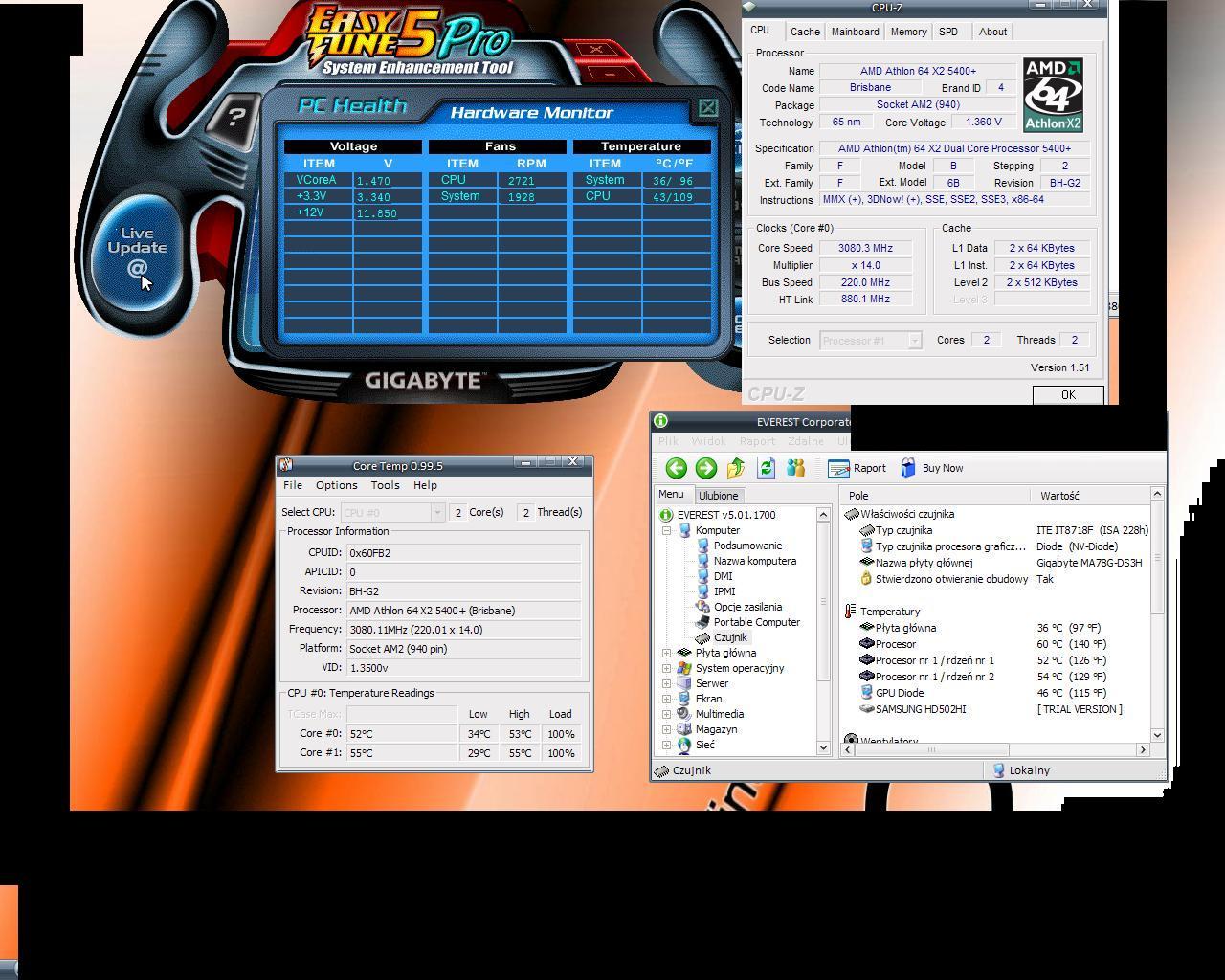Click the folder Up icon in EVEREST toolbar
The height and width of the screenshot is (980, 1225).
click(x=736, y=468)
